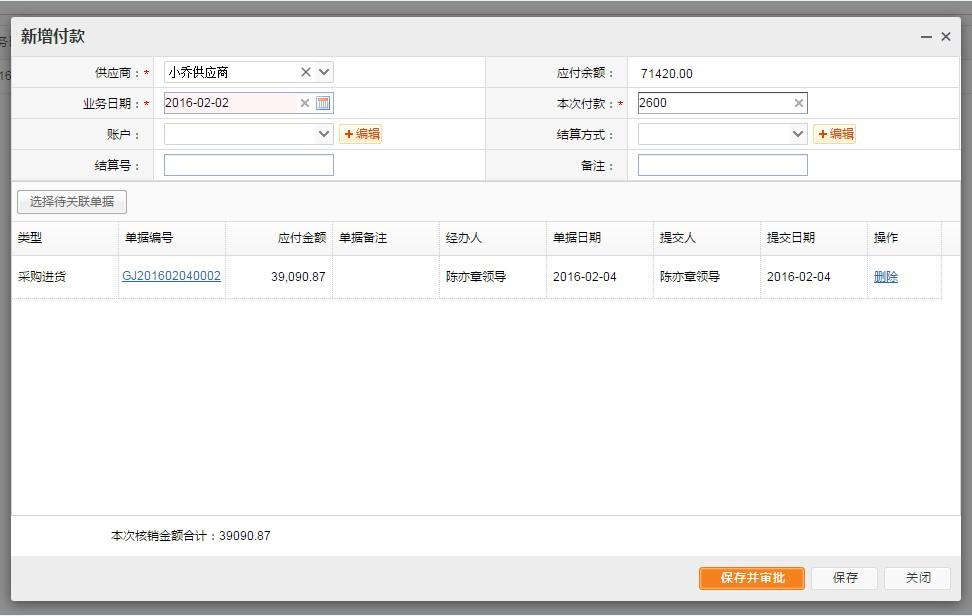Click into the 结算号 input field
972x616 pixels.
(x=248, y=166)
